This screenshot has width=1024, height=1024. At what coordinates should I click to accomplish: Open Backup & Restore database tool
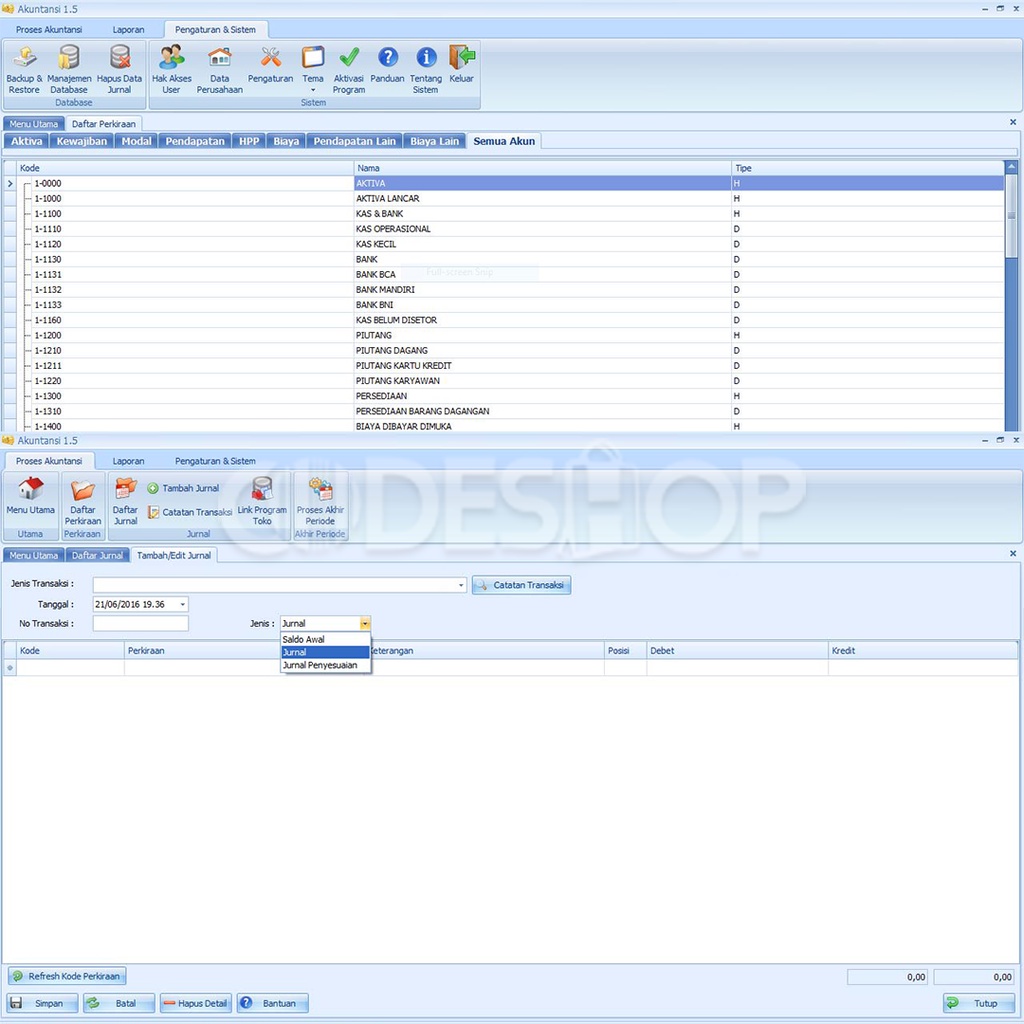click(24, 69)
